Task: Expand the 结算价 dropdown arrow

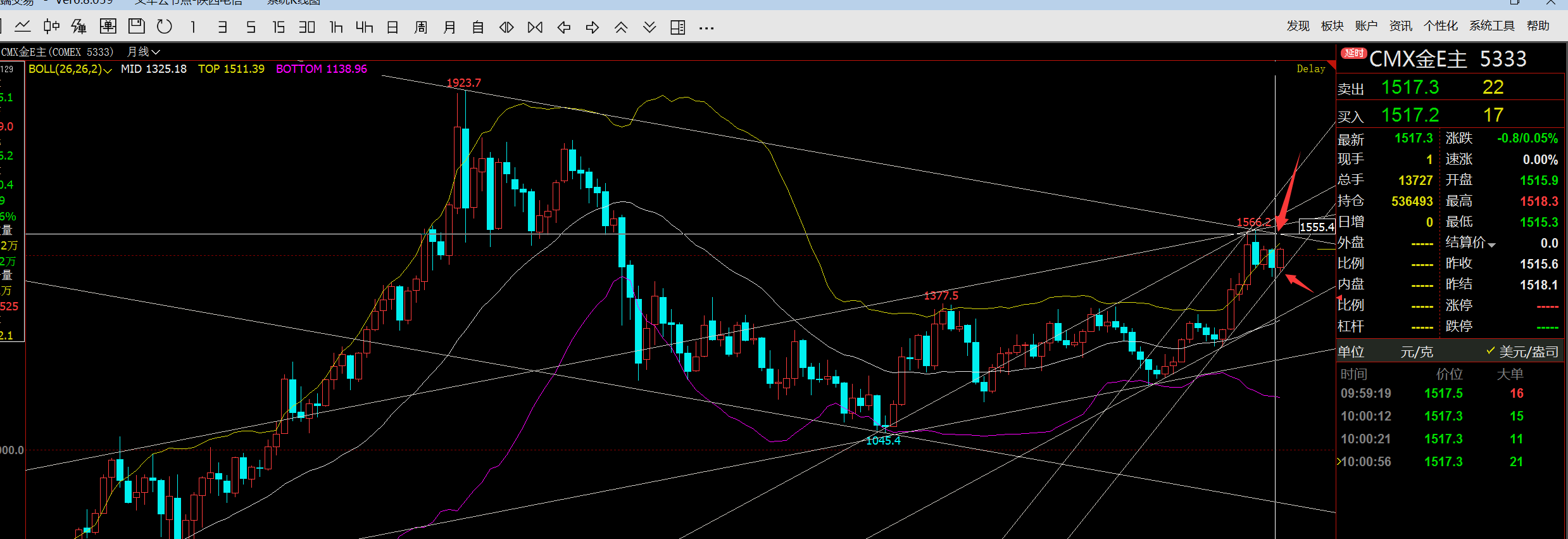Action: (1492, 245)
